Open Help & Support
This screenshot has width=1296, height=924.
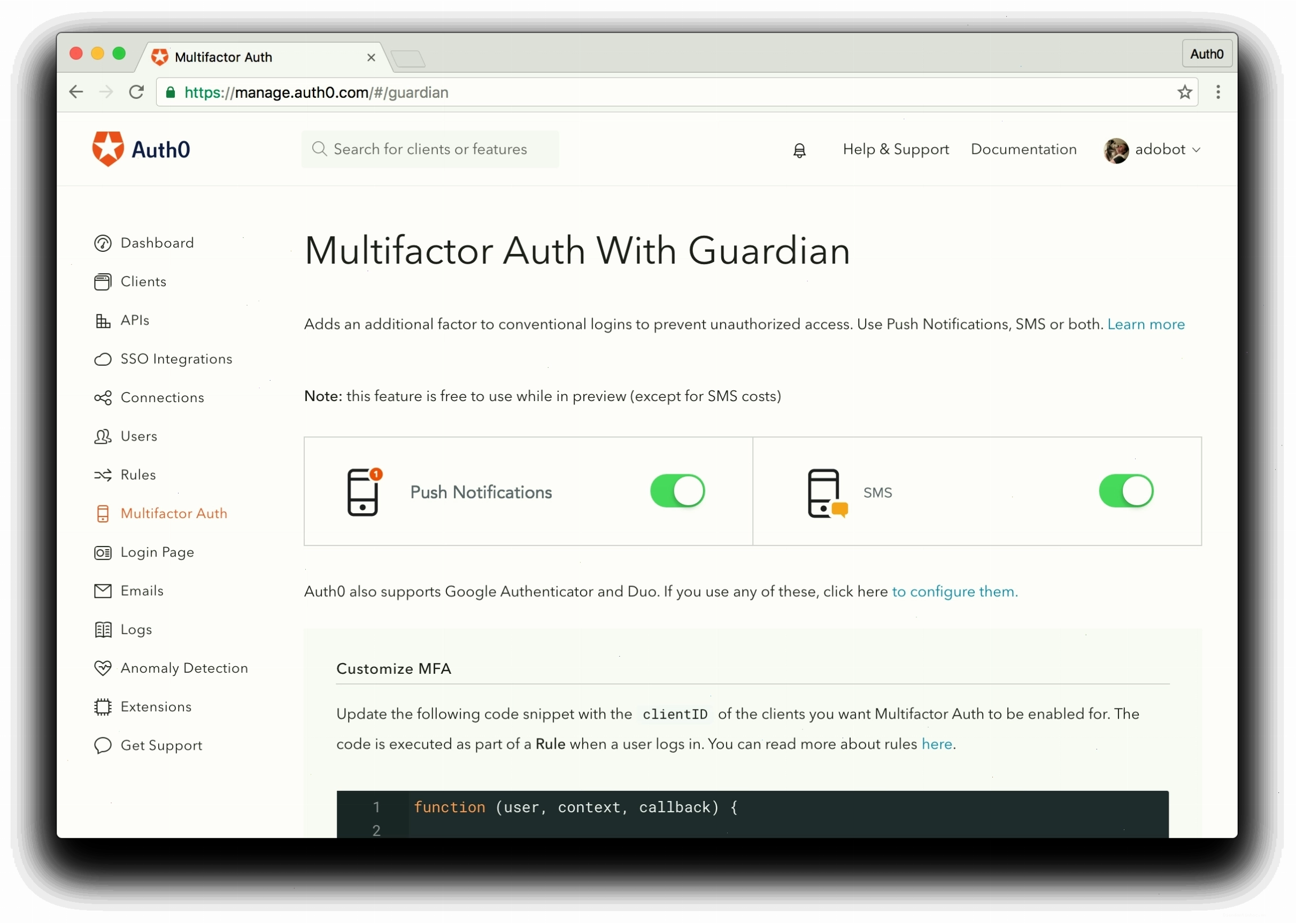pos(896,149)
